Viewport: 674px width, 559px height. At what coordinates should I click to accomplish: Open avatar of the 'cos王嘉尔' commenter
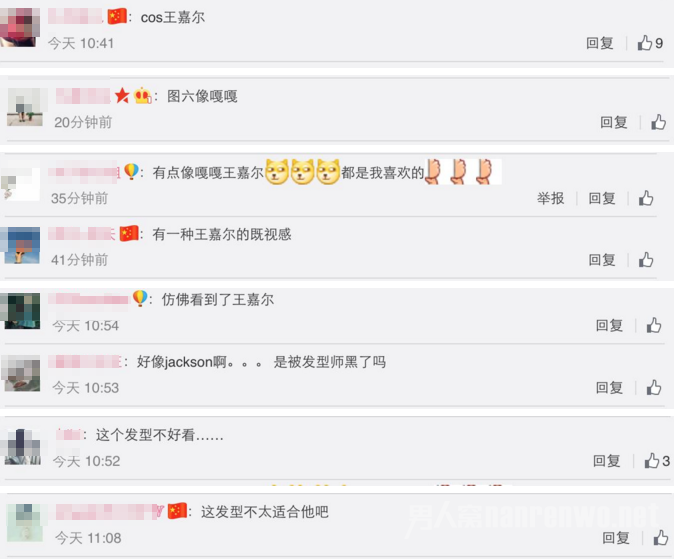click(x=20, y=27)
